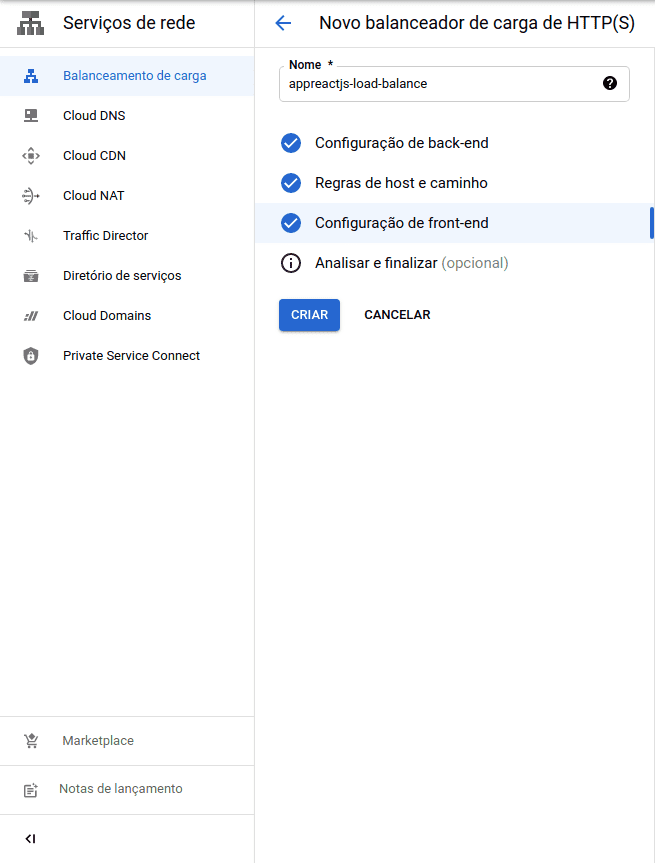Screen dimensions: 655x863
Task: Open Analisar e finalizar step
Action: pos(376,263)
